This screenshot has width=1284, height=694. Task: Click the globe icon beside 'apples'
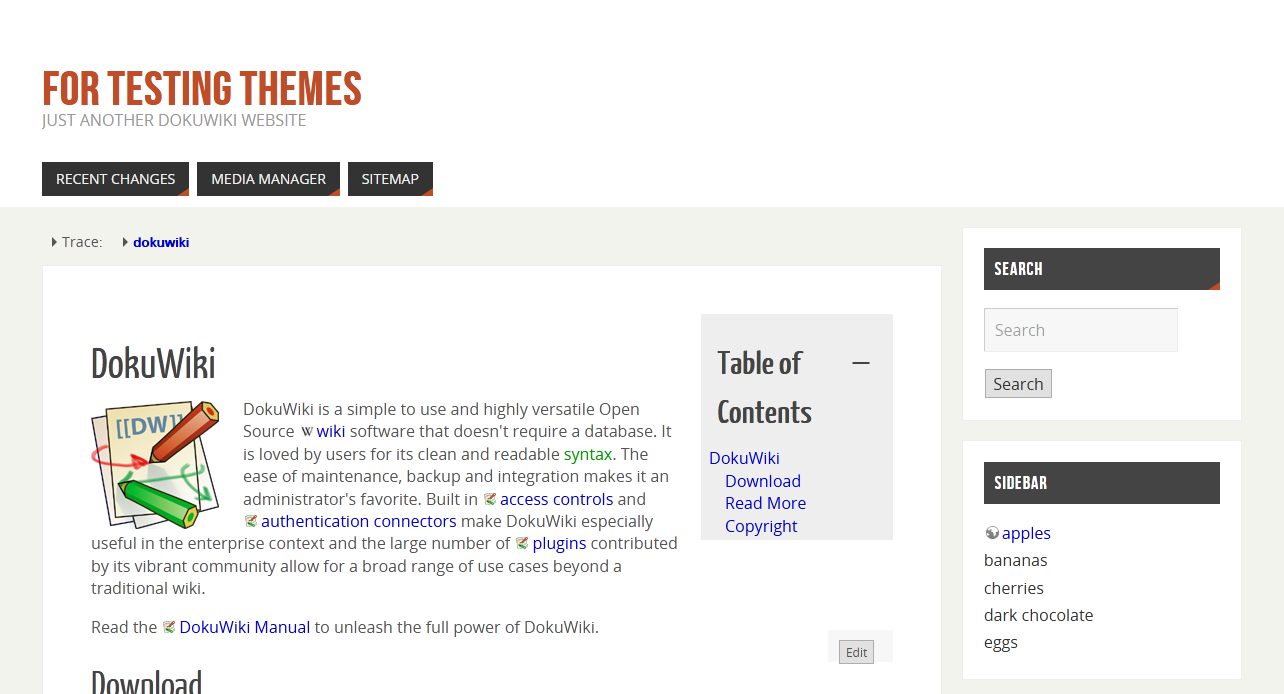pos(991,532)
